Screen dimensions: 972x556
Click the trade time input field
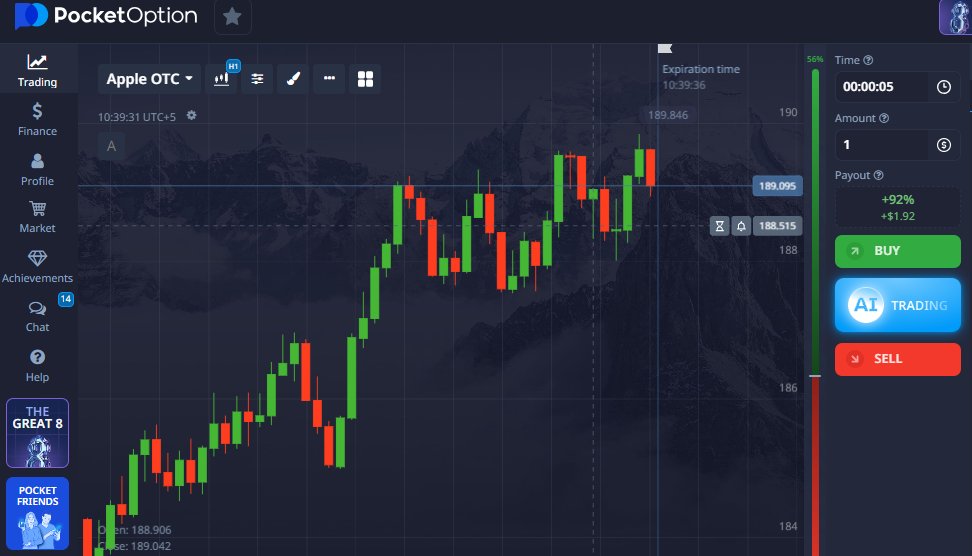click(883, 87)
